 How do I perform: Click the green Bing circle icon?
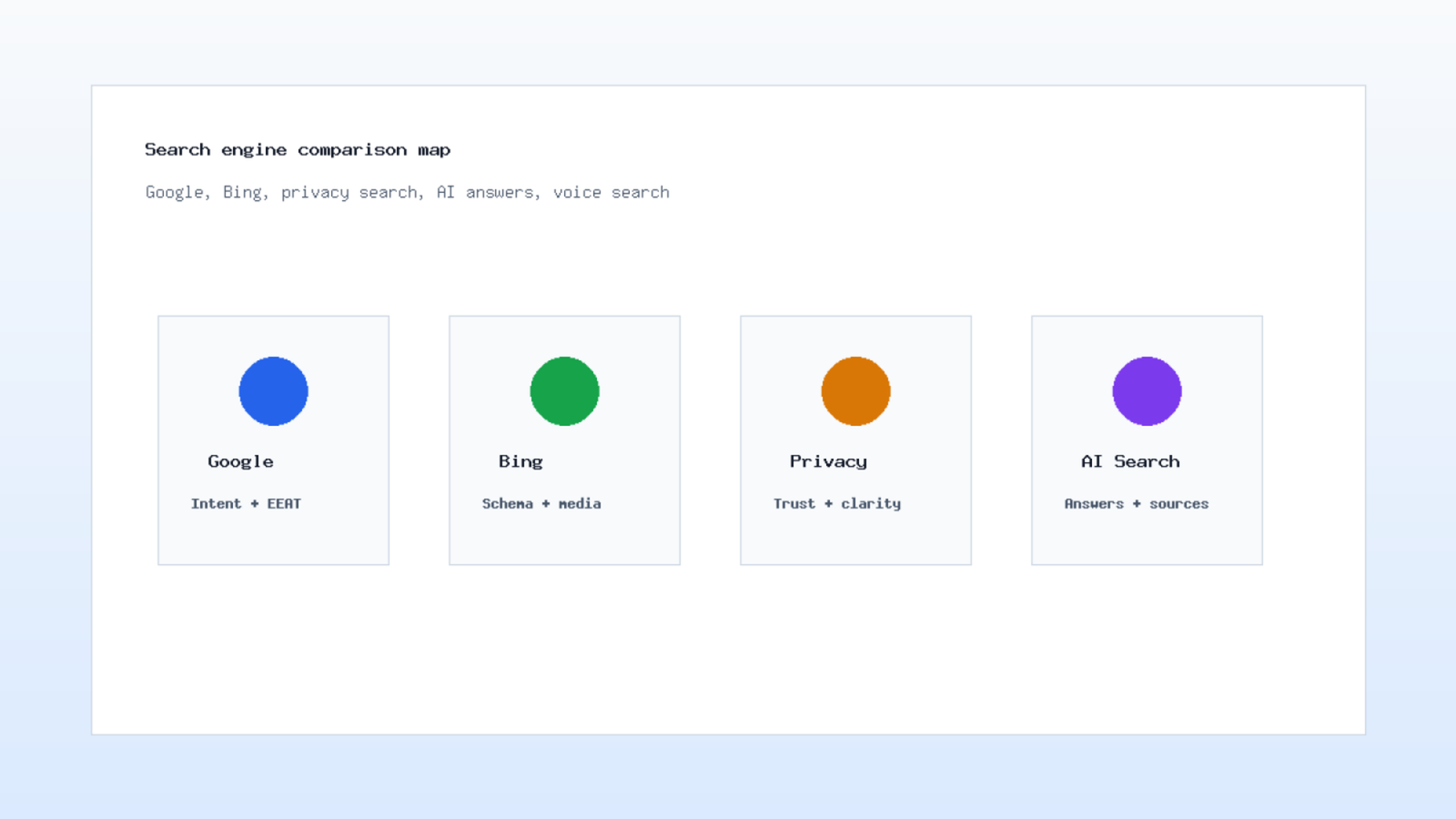[x=564, y=391]
